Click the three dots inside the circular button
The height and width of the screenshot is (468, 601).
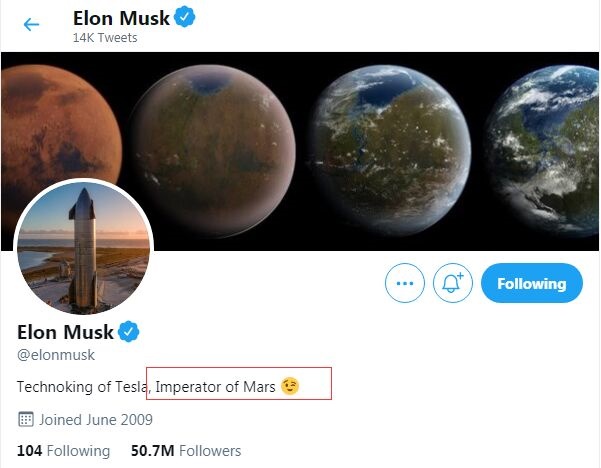pos(404,283)
